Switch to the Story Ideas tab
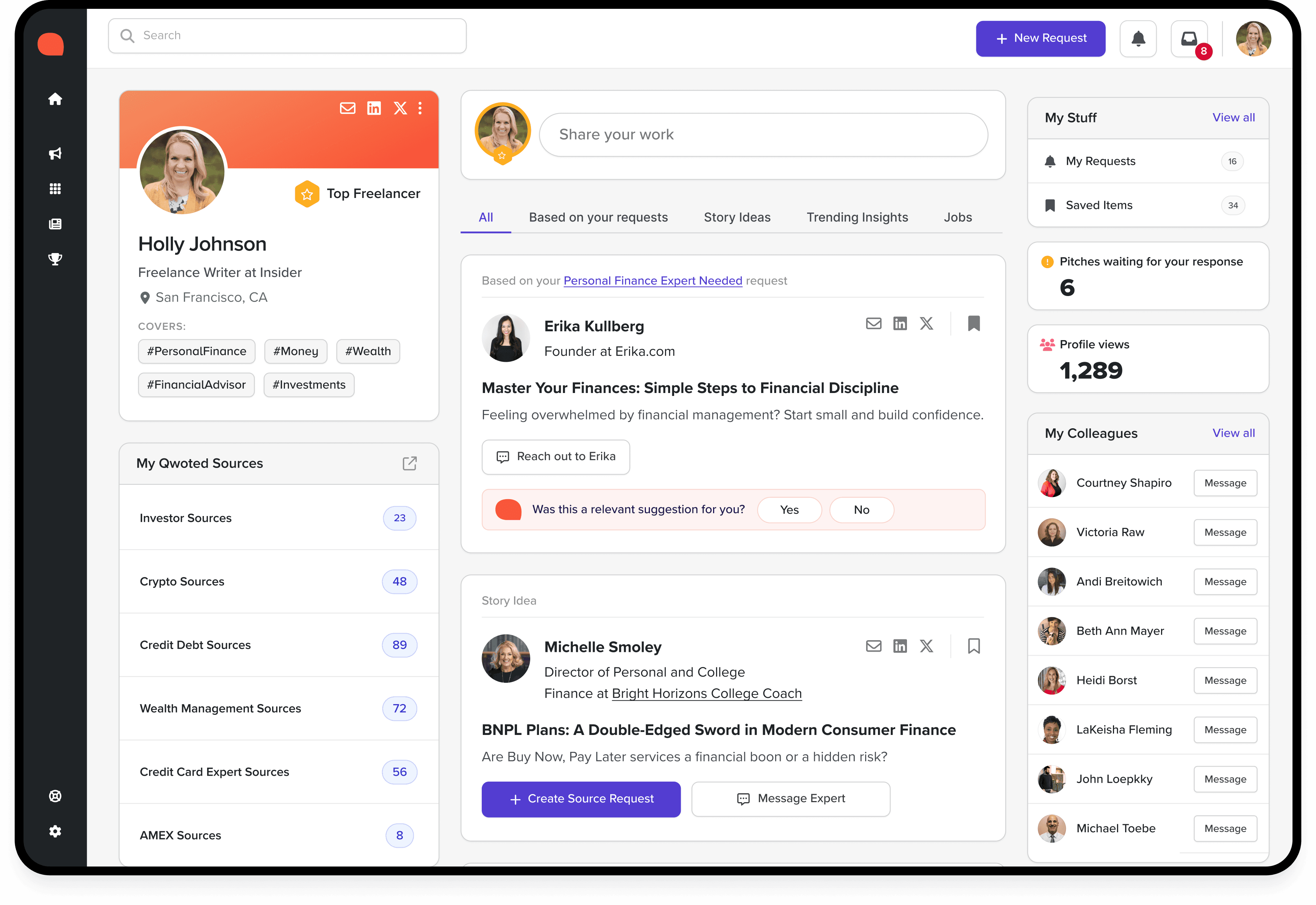 tap(737, 217)
